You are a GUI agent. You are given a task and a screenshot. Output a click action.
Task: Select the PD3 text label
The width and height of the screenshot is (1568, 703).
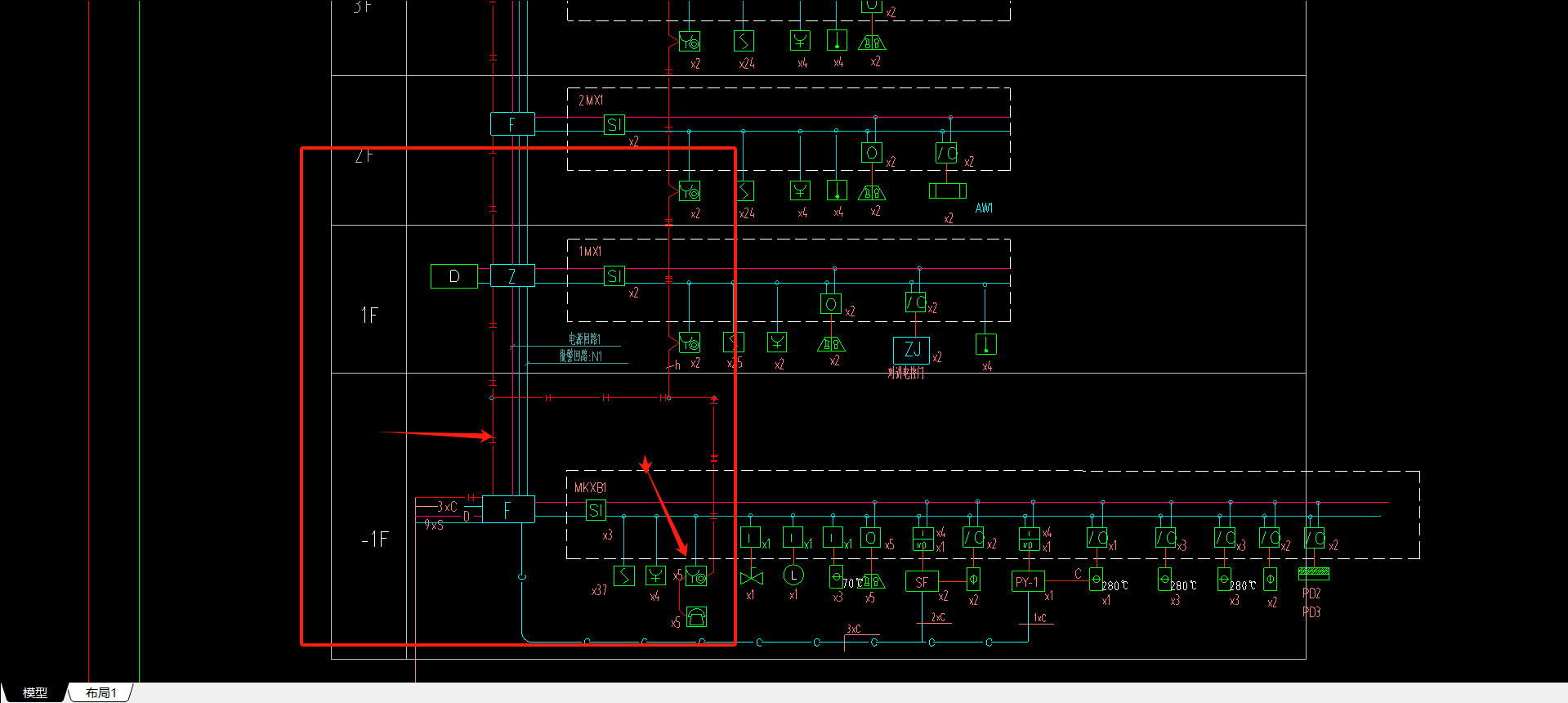pos(1311,612)
